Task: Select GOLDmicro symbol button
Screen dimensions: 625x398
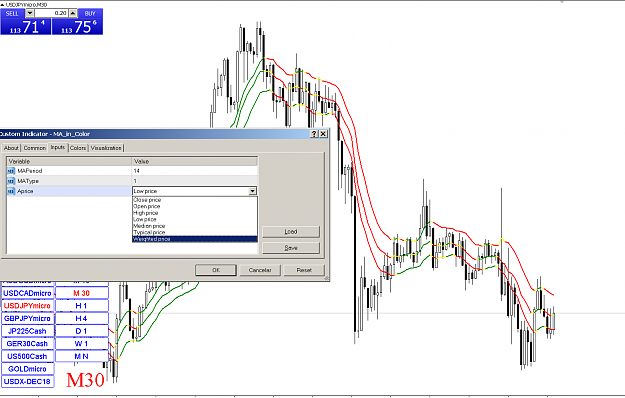Action: click(x=28, y=369)
